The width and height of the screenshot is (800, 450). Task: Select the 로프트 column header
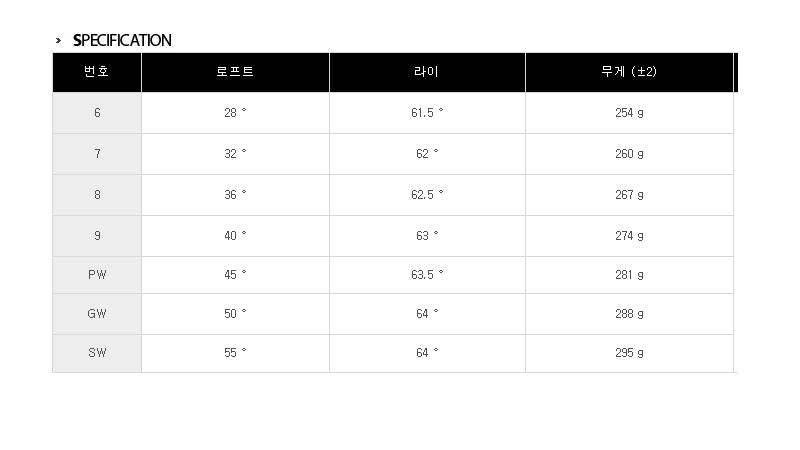pyautogui.click(x=235, y=72)
